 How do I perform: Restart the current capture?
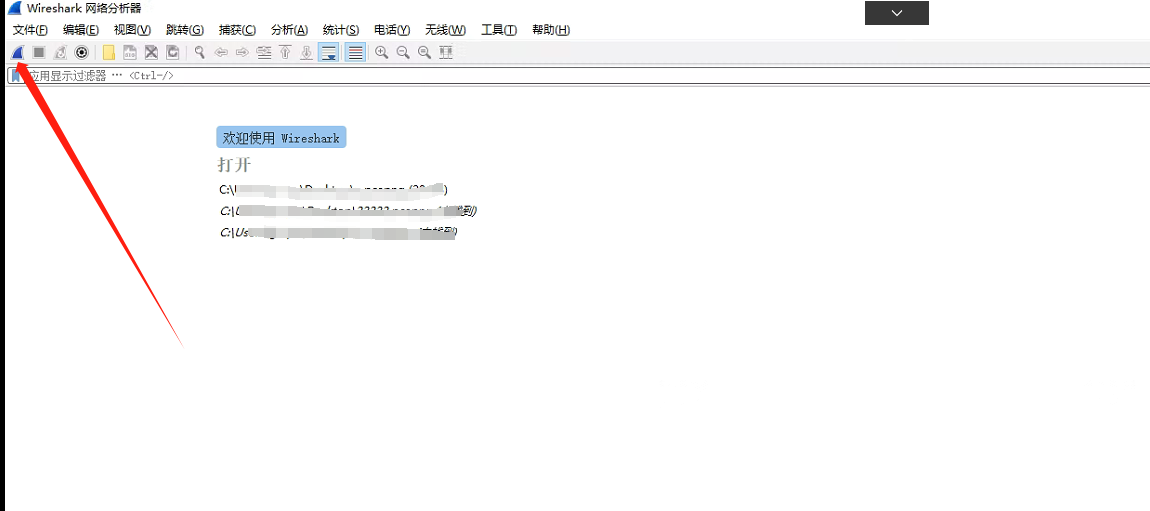coord(61,52)
